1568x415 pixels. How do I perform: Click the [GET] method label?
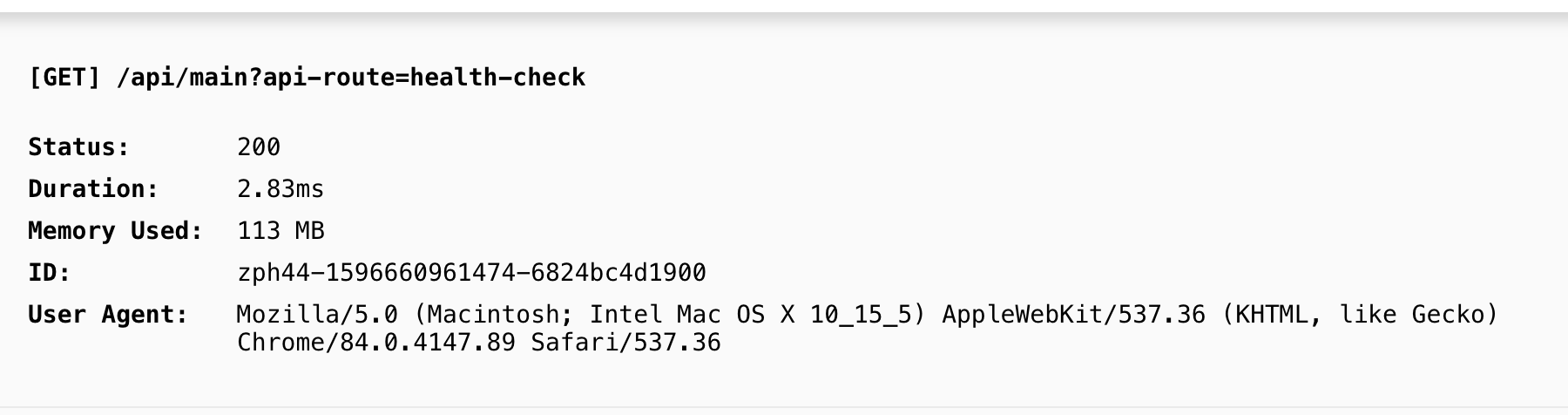point(64,78)
